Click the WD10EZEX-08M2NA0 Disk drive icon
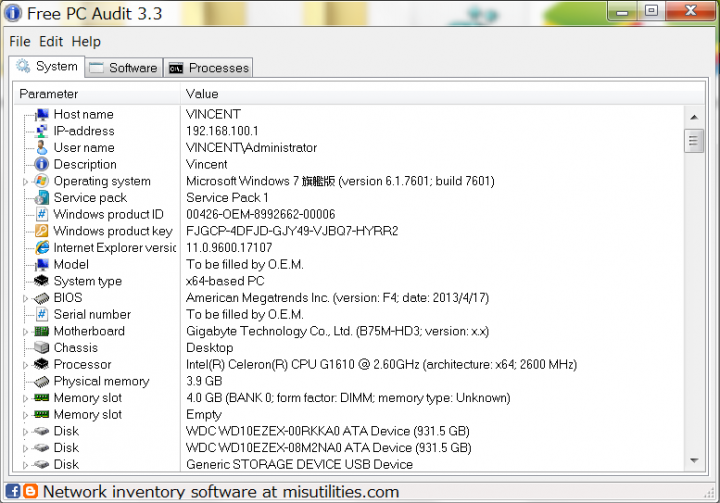Image resolution: width=720 pixels, height=503 pixels. 42,447
